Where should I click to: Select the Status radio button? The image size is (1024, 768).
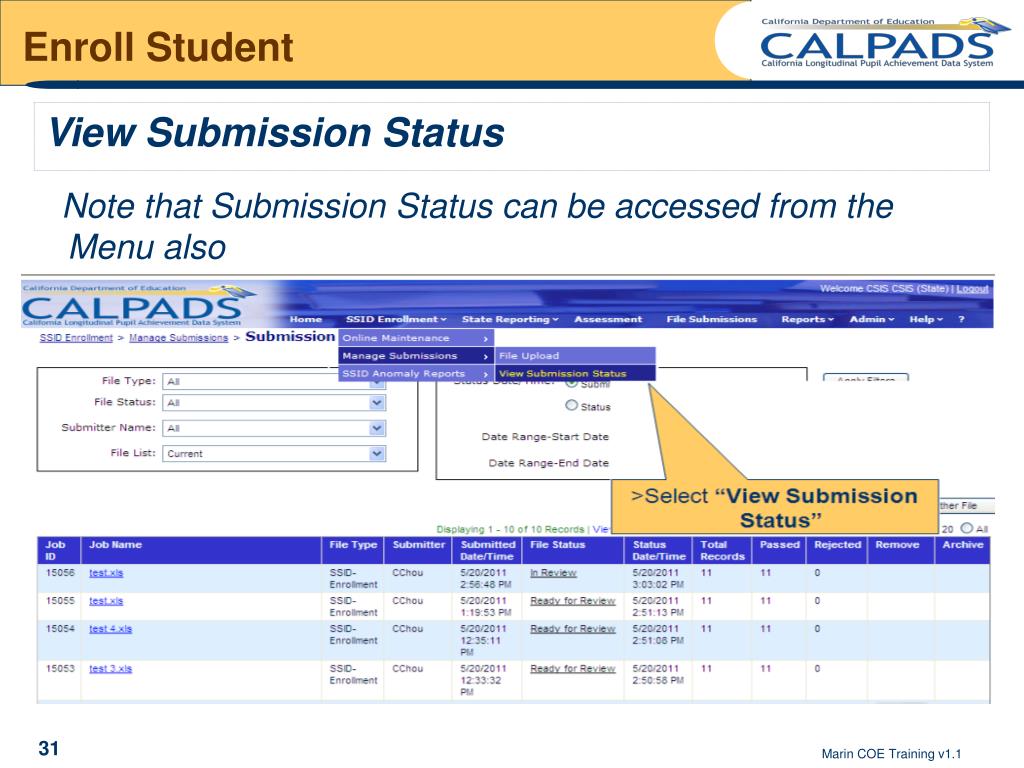(571, 406)
